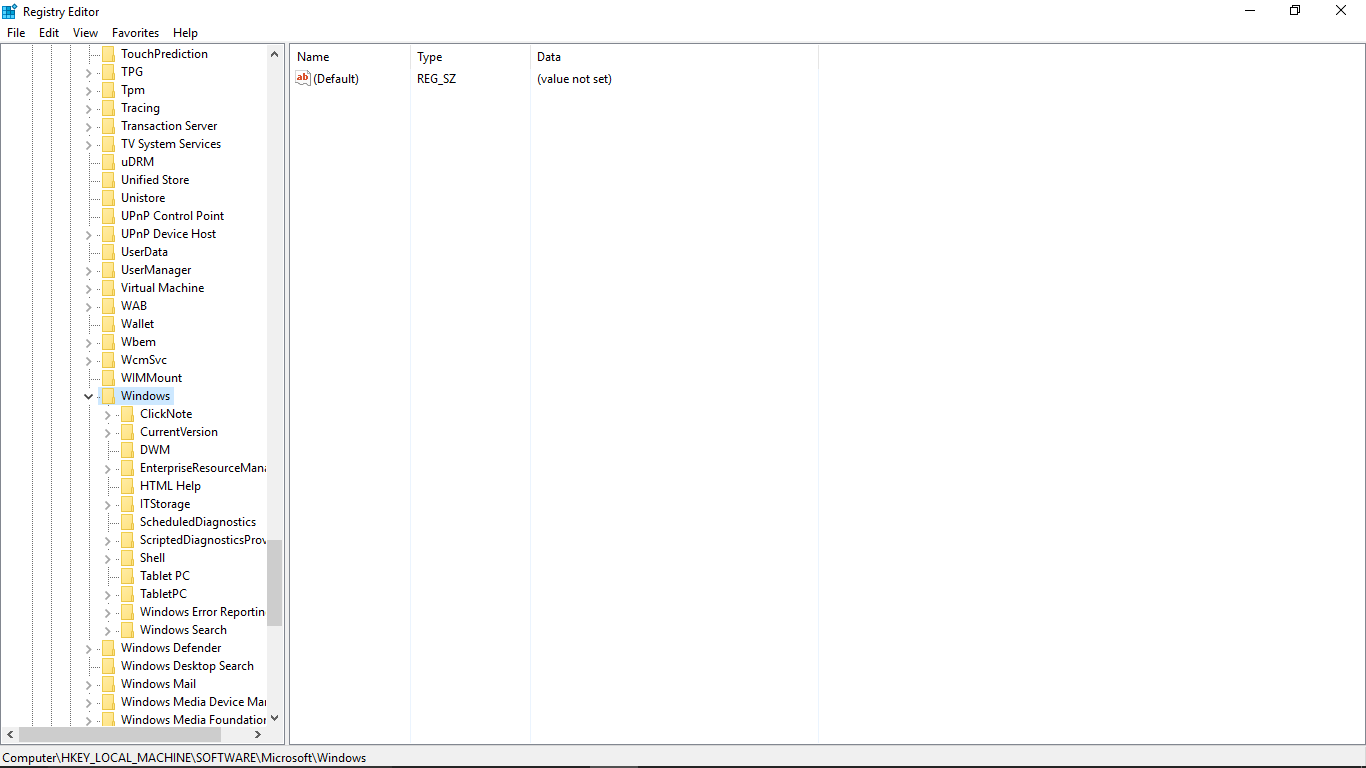
Task: Click the (Default) string value icon
Action: [x=303, y=78]
